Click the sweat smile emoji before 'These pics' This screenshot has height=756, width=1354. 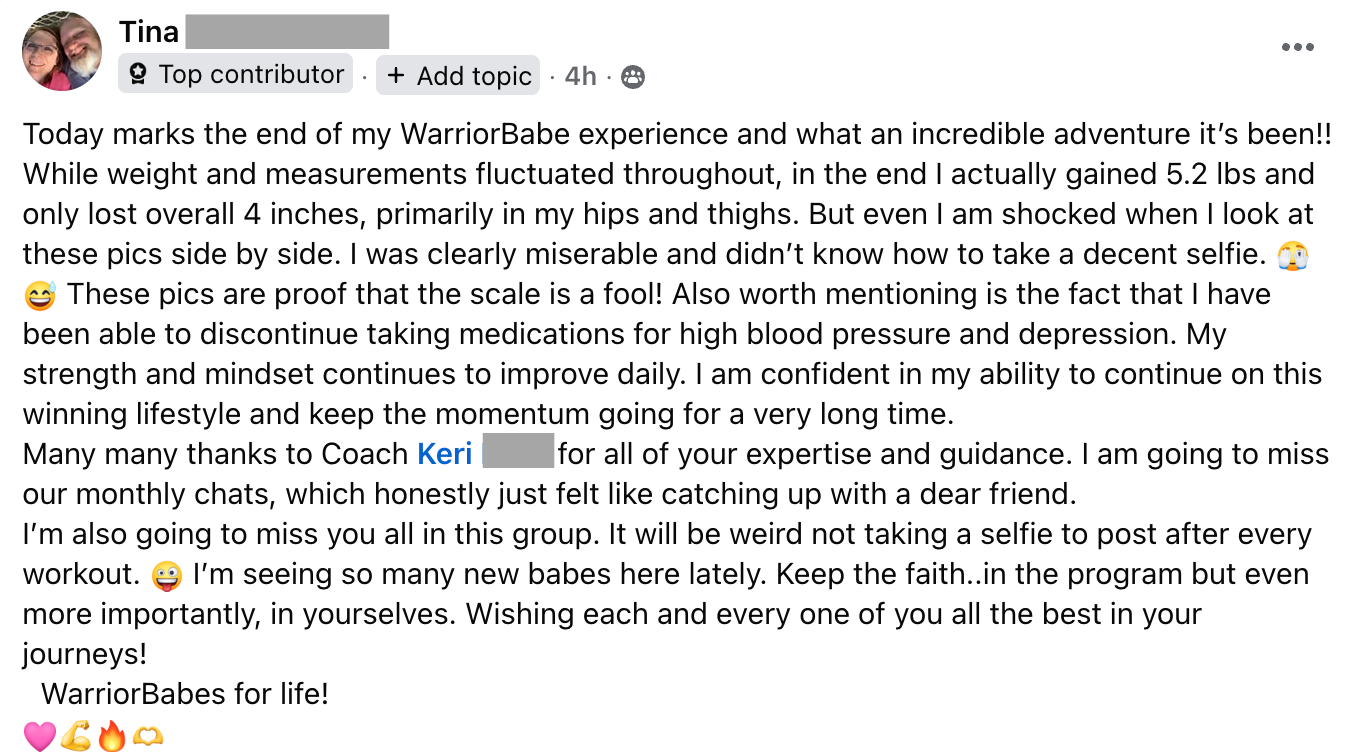coord(39,296)
